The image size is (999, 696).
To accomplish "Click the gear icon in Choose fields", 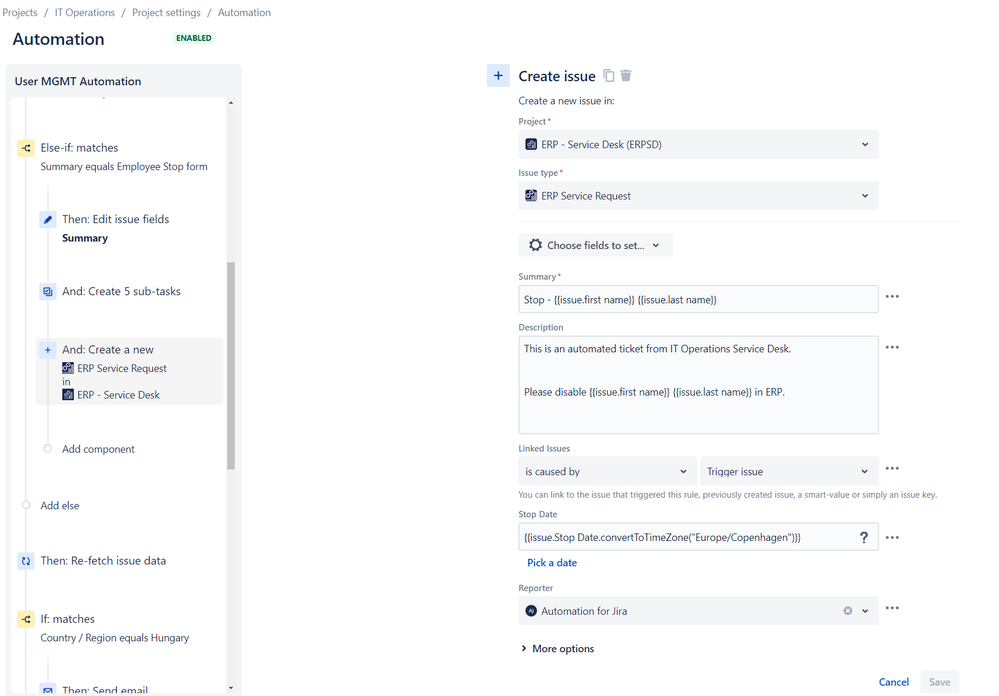I will (x=535, y=245).
